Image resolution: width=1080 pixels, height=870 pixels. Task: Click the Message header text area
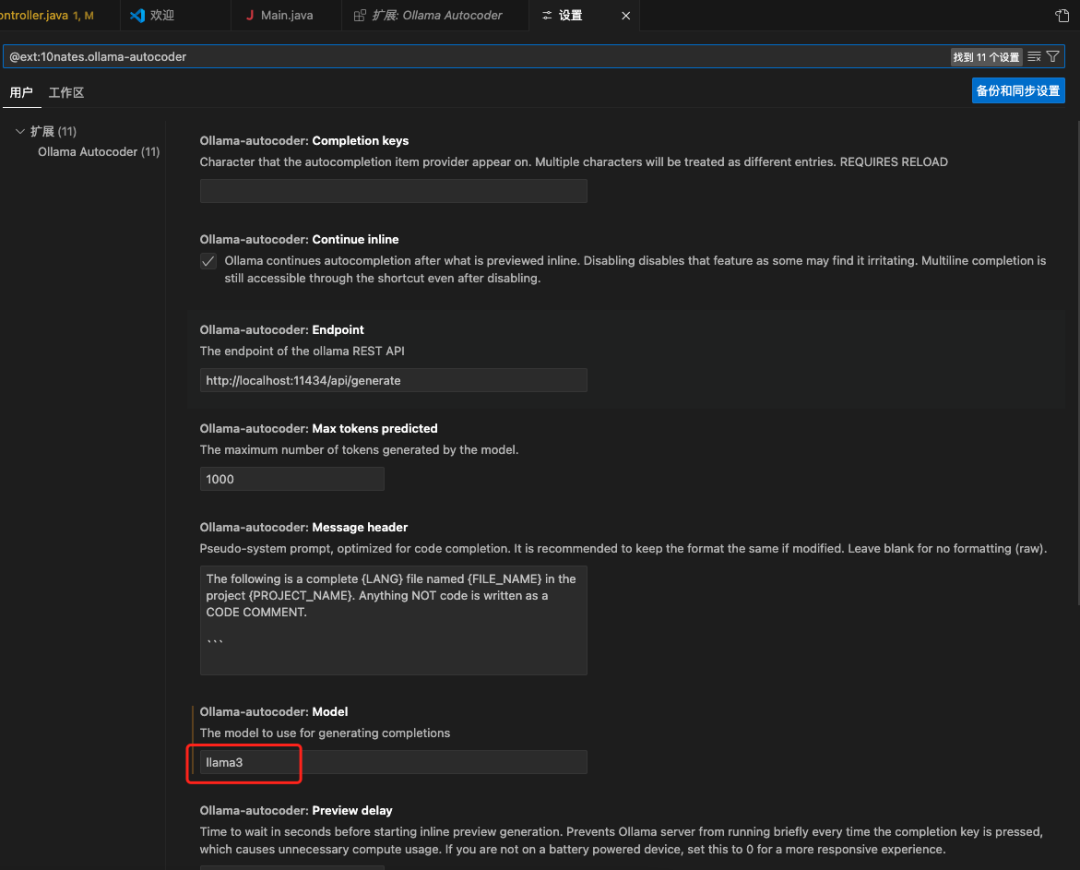click(x=393, y=620)
